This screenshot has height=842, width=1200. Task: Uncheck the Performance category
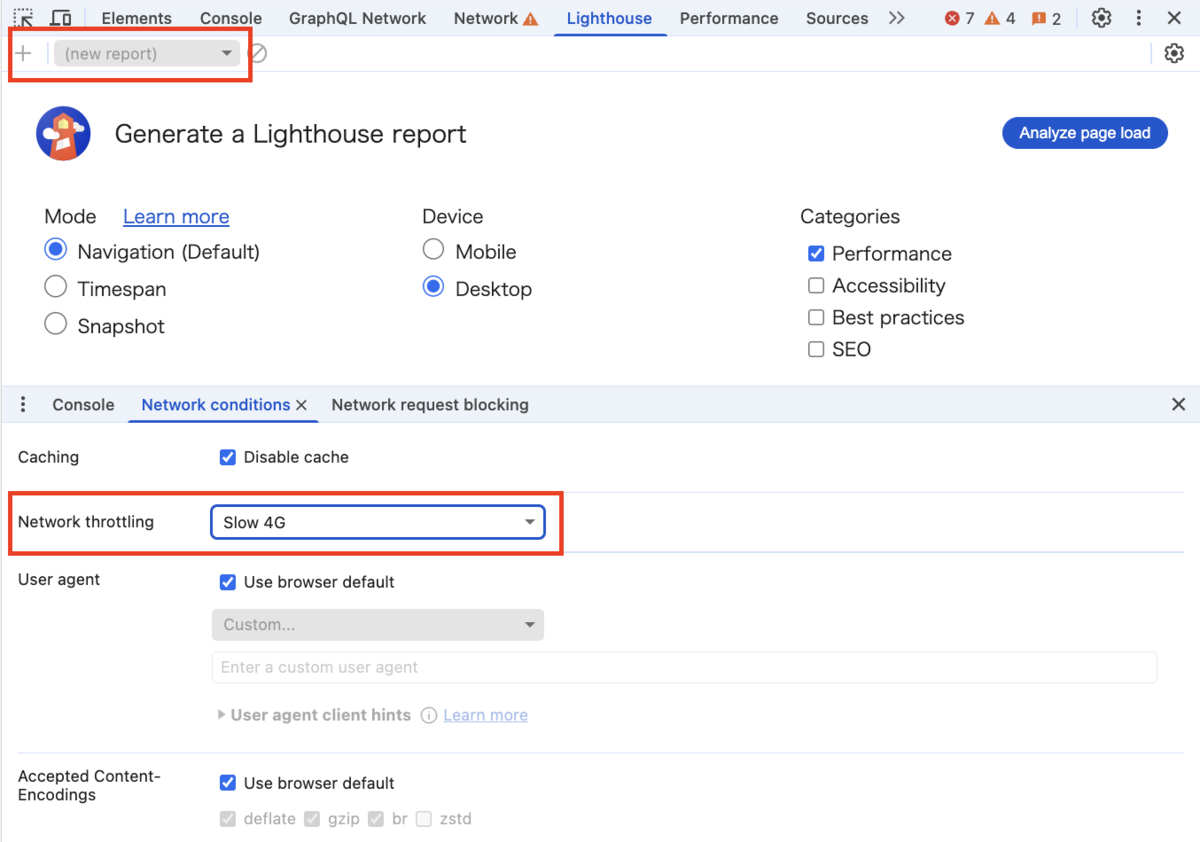tap(816, 254)
